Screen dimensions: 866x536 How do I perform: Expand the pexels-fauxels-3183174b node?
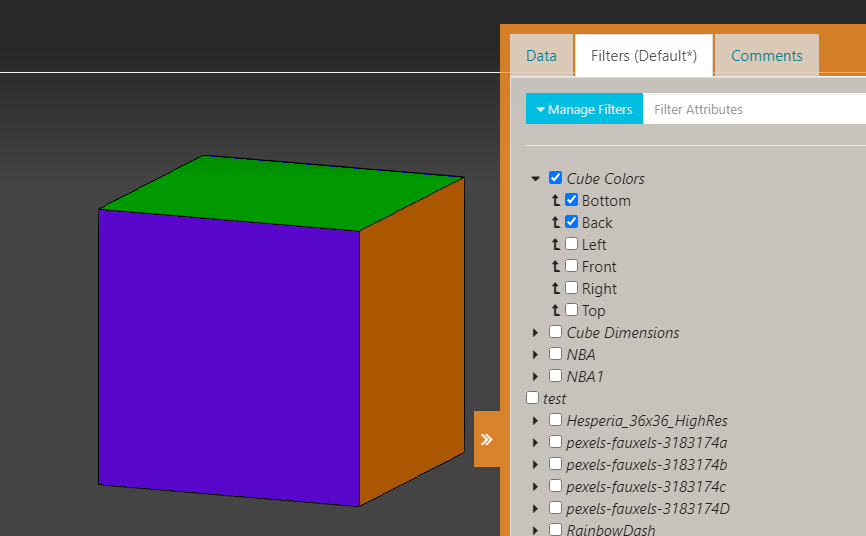[x=535, y=465]
